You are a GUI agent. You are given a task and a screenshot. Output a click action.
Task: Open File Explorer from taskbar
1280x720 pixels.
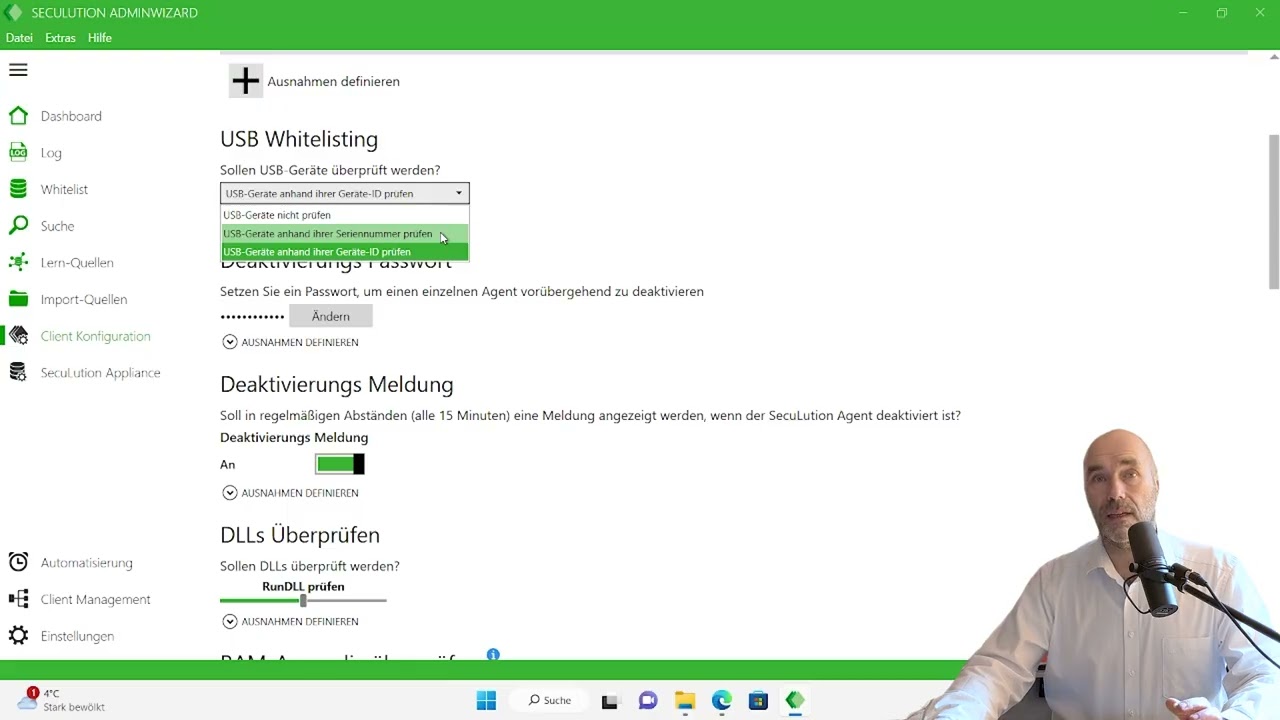point(685,701)
